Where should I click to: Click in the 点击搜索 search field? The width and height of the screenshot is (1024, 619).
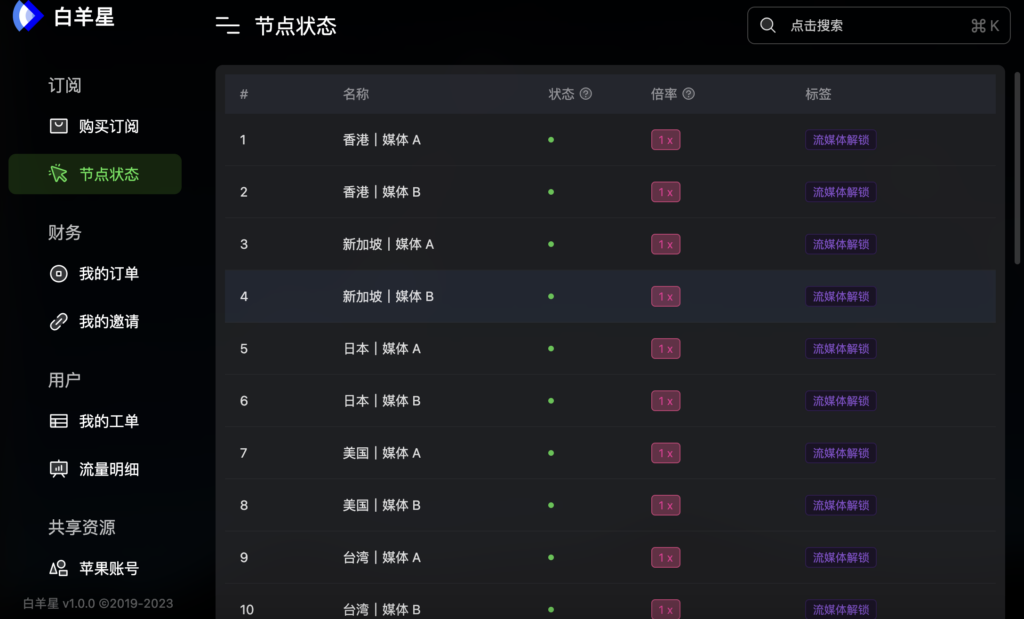pyautogui.click(x=870, y=26)
